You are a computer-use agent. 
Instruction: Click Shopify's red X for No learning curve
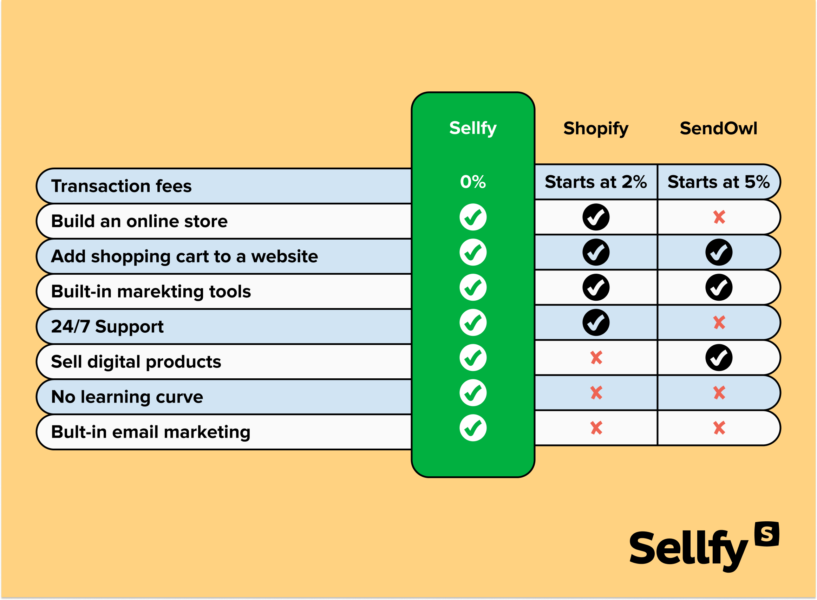coord(596,393)
